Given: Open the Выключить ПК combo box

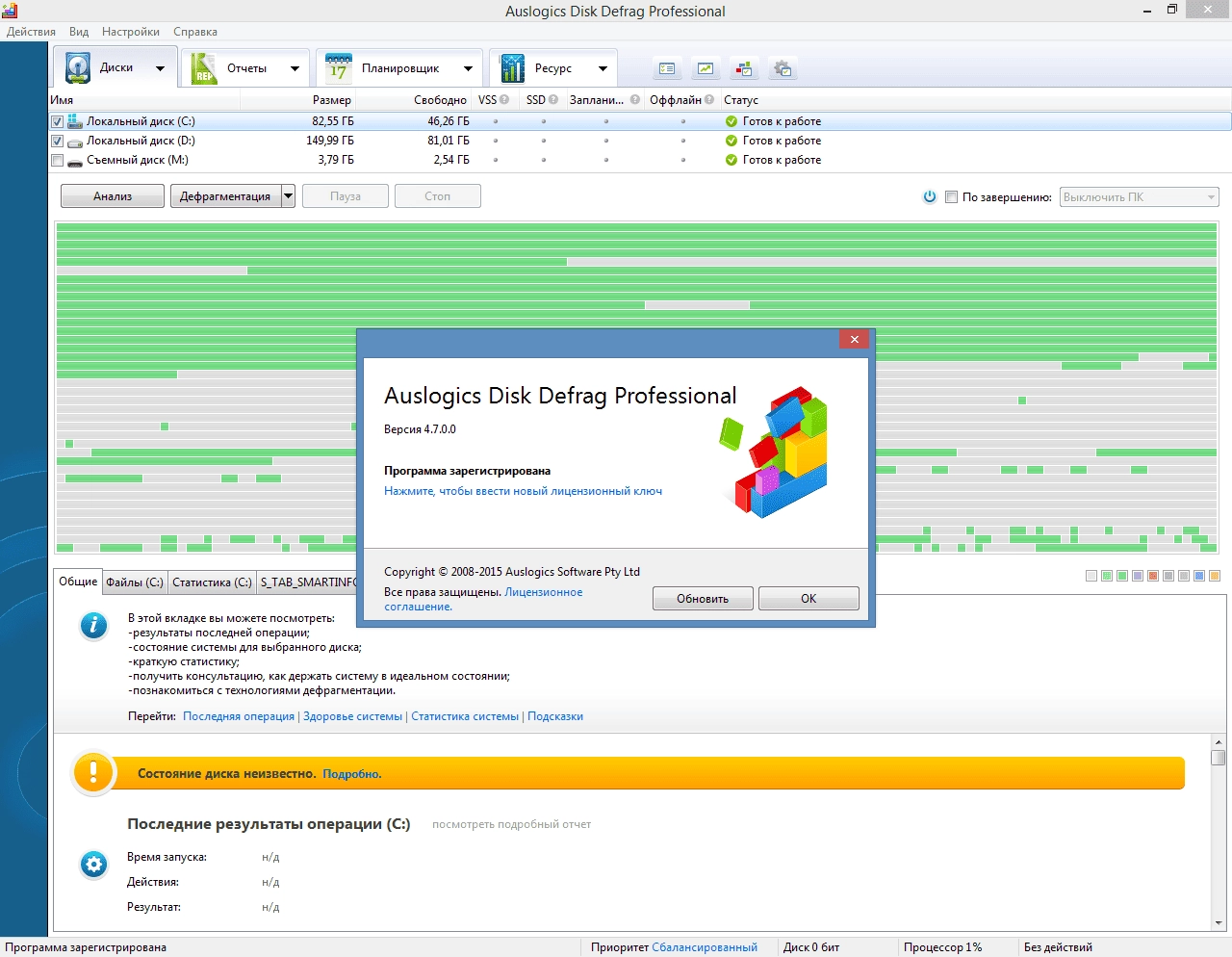Looking at the screenshot, I should pos(1140,196).
